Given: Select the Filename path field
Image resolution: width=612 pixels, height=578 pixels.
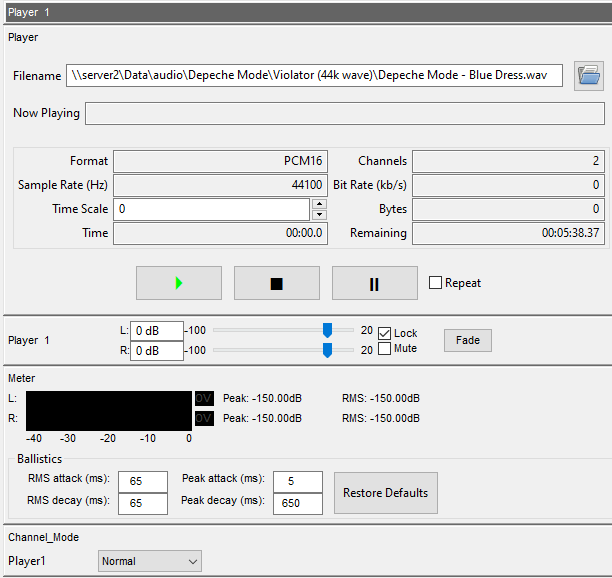Looking at the screenshot, I should [x=315, y=76].
